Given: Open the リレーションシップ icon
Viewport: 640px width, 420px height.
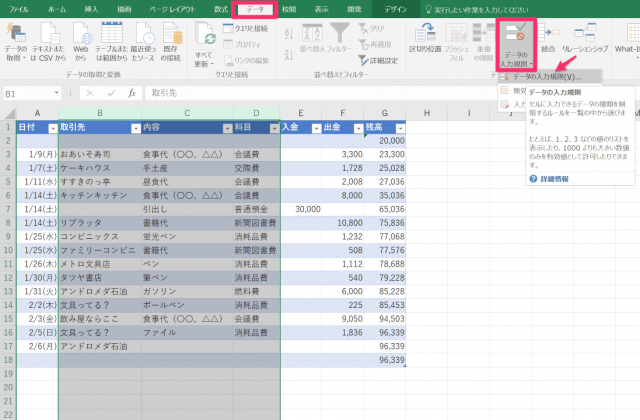Looking at the screenshot, I should (x=585, y=33).
